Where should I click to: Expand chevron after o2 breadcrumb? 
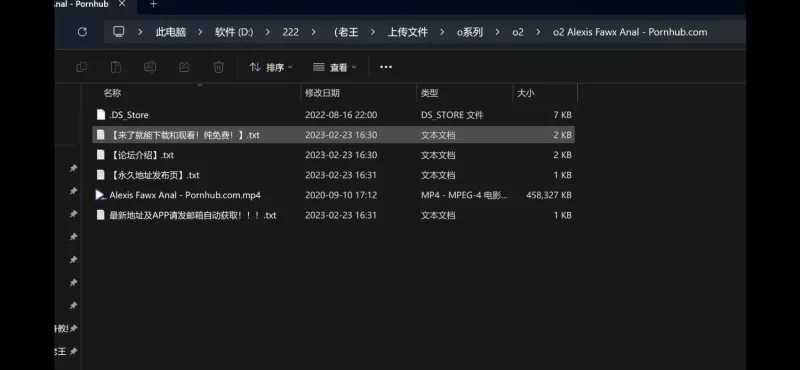(x=538, y=32)
